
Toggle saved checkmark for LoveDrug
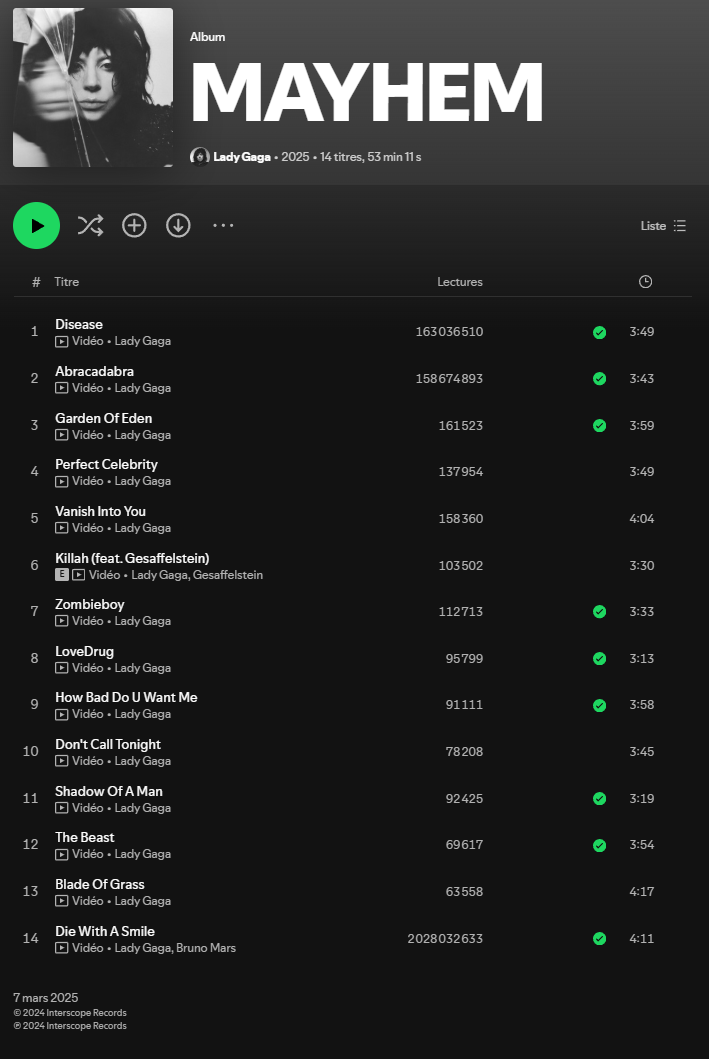point(599,658)
